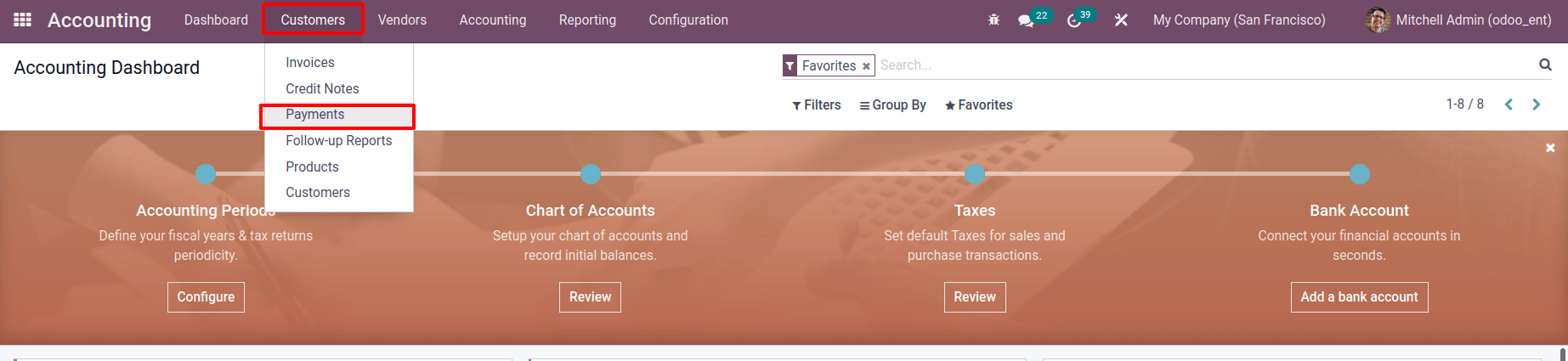The width and height of the screenshot is (1568, 361).
Task: Click the search magnifier icon
Action: click(x=1545, y=65)
